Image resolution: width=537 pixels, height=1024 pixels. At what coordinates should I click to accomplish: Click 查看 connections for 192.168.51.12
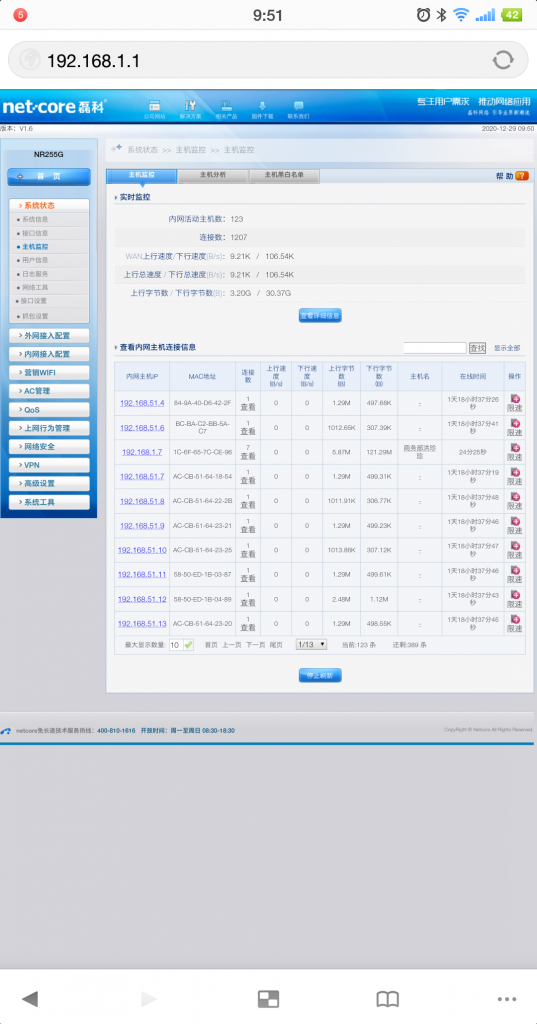click(248, 603)
